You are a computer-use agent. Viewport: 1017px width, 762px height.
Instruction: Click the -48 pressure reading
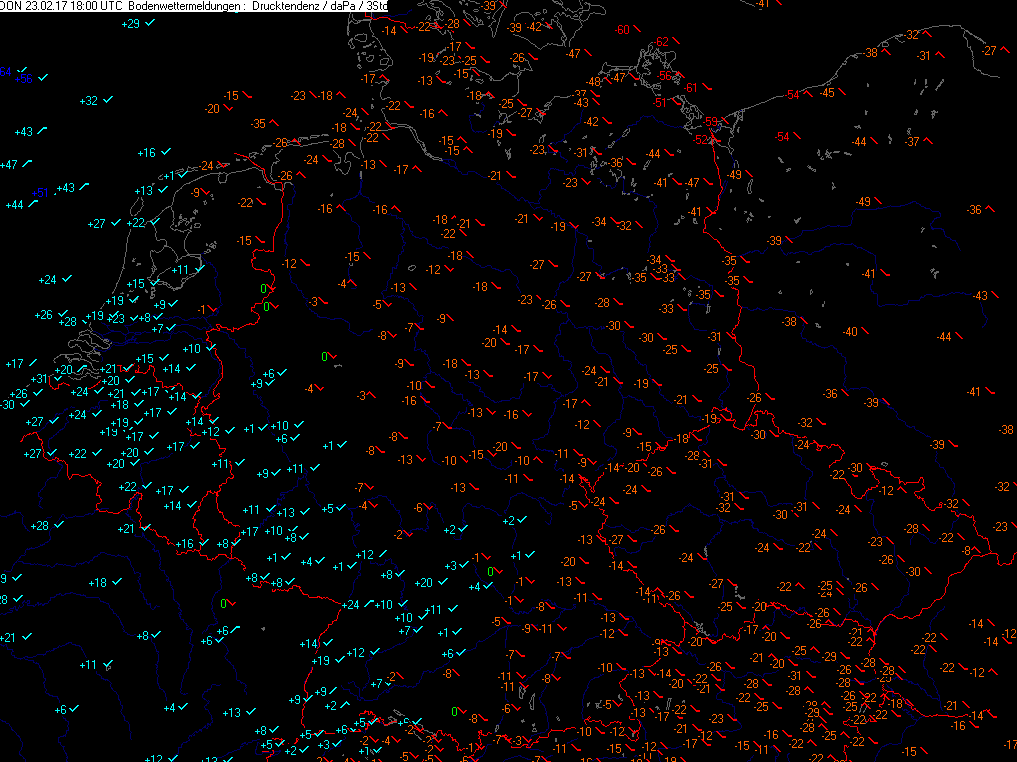tap(594, 81)
